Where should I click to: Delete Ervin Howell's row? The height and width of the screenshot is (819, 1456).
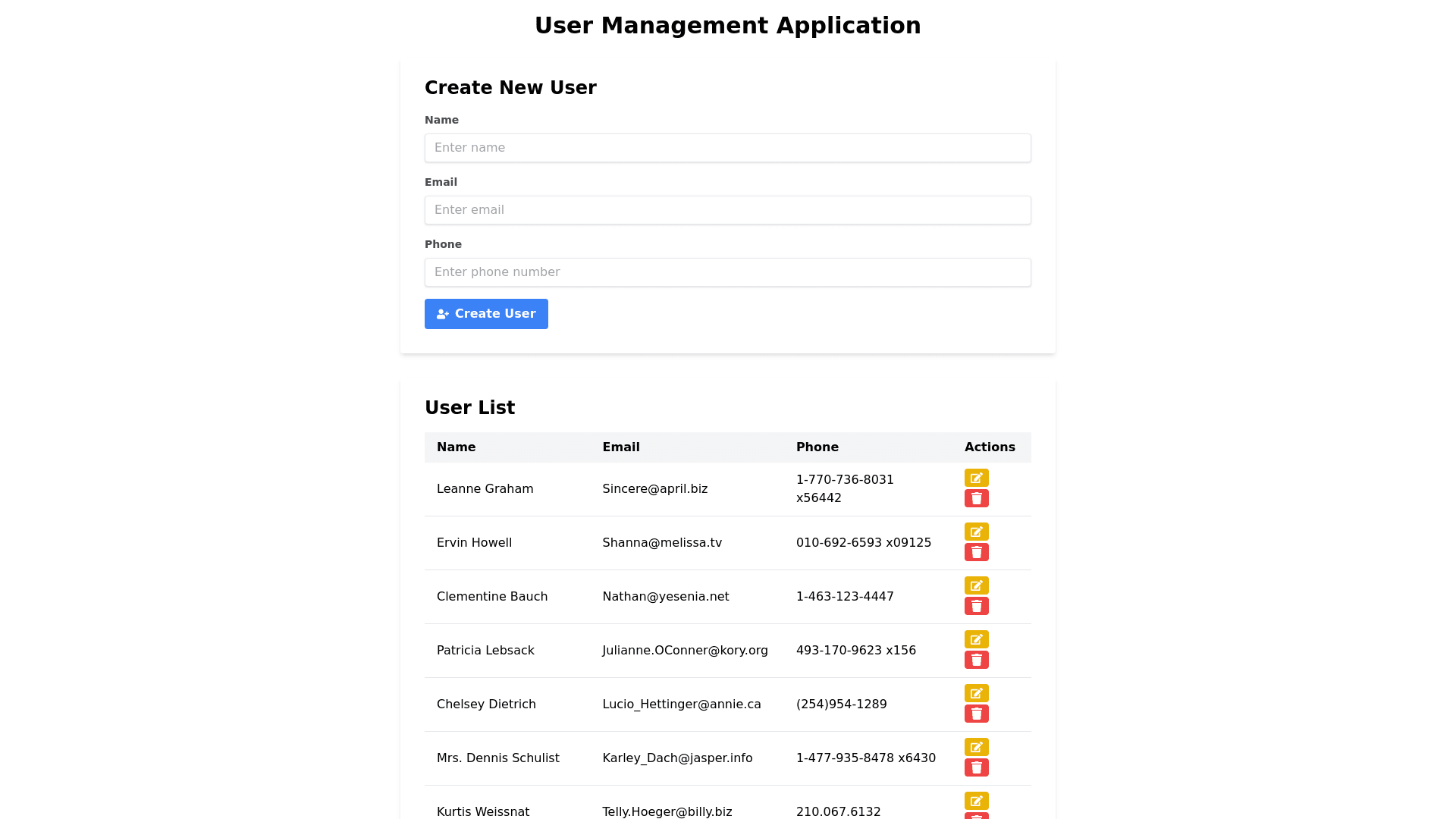[976, 552]
